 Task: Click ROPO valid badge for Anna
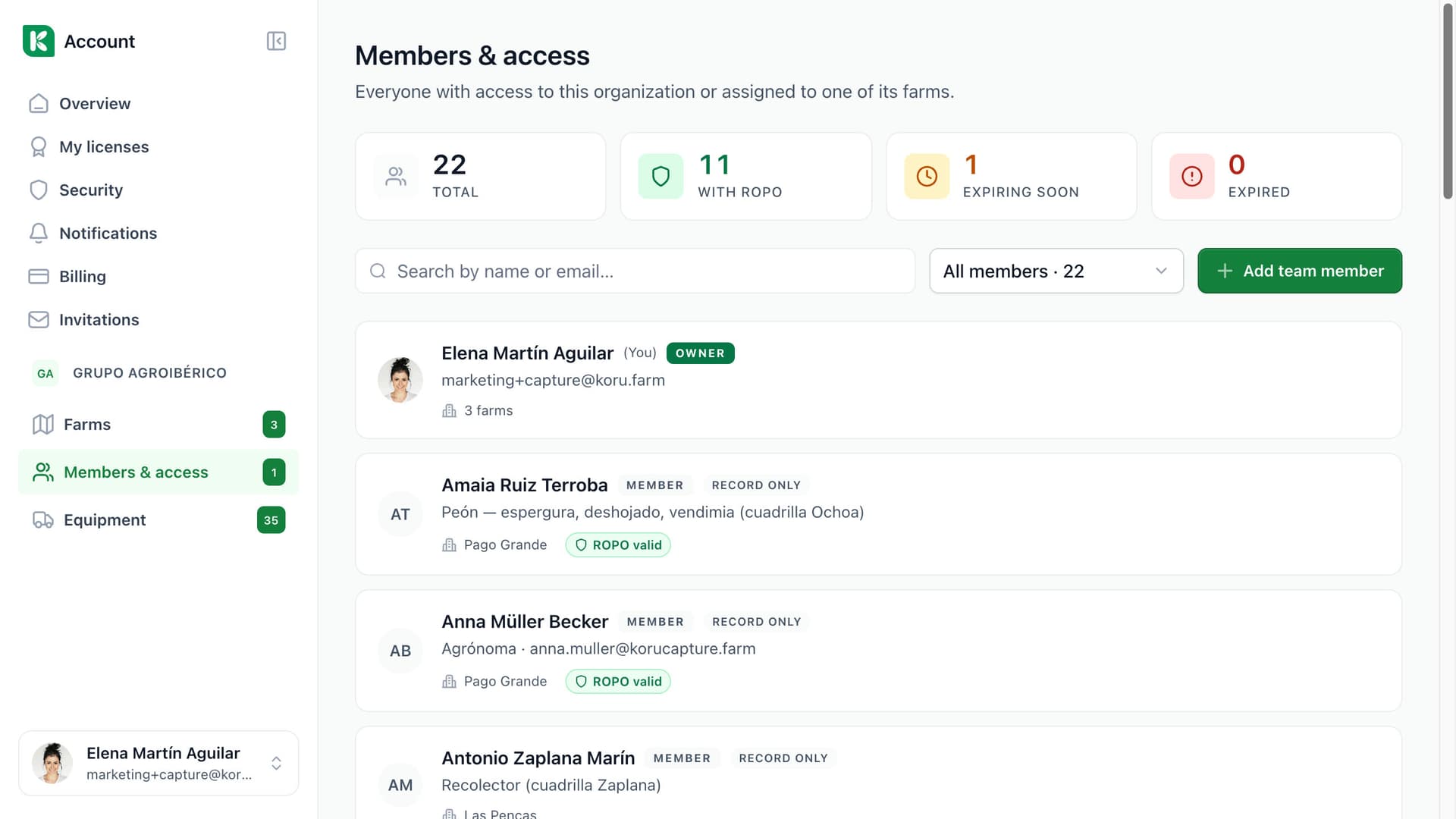click(618, 682)
